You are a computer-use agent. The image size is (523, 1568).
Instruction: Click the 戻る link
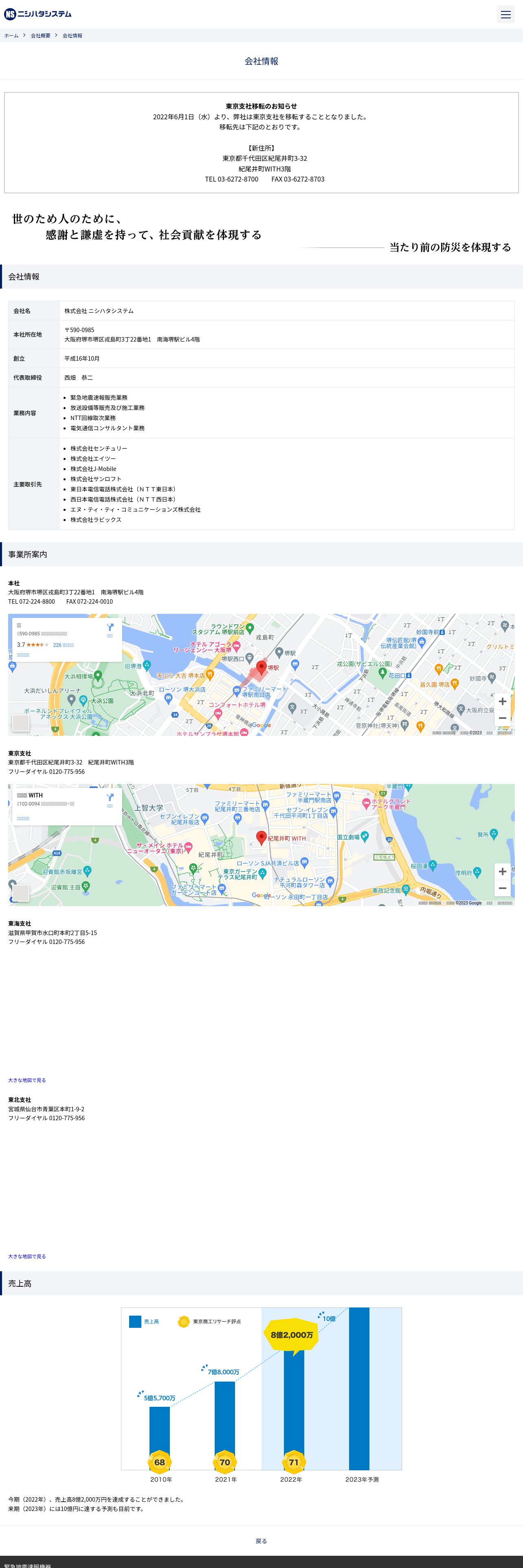click(261, 1541)
